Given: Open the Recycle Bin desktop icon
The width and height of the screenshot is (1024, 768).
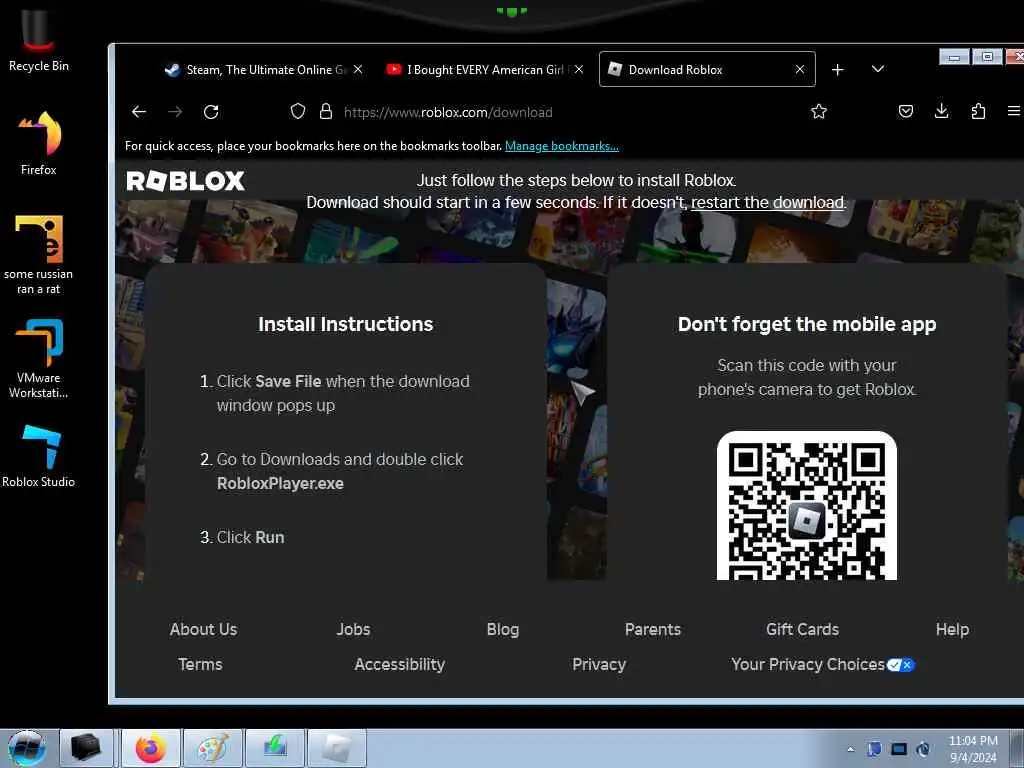Looking at the screenshot, I should [x=39, y=40].
